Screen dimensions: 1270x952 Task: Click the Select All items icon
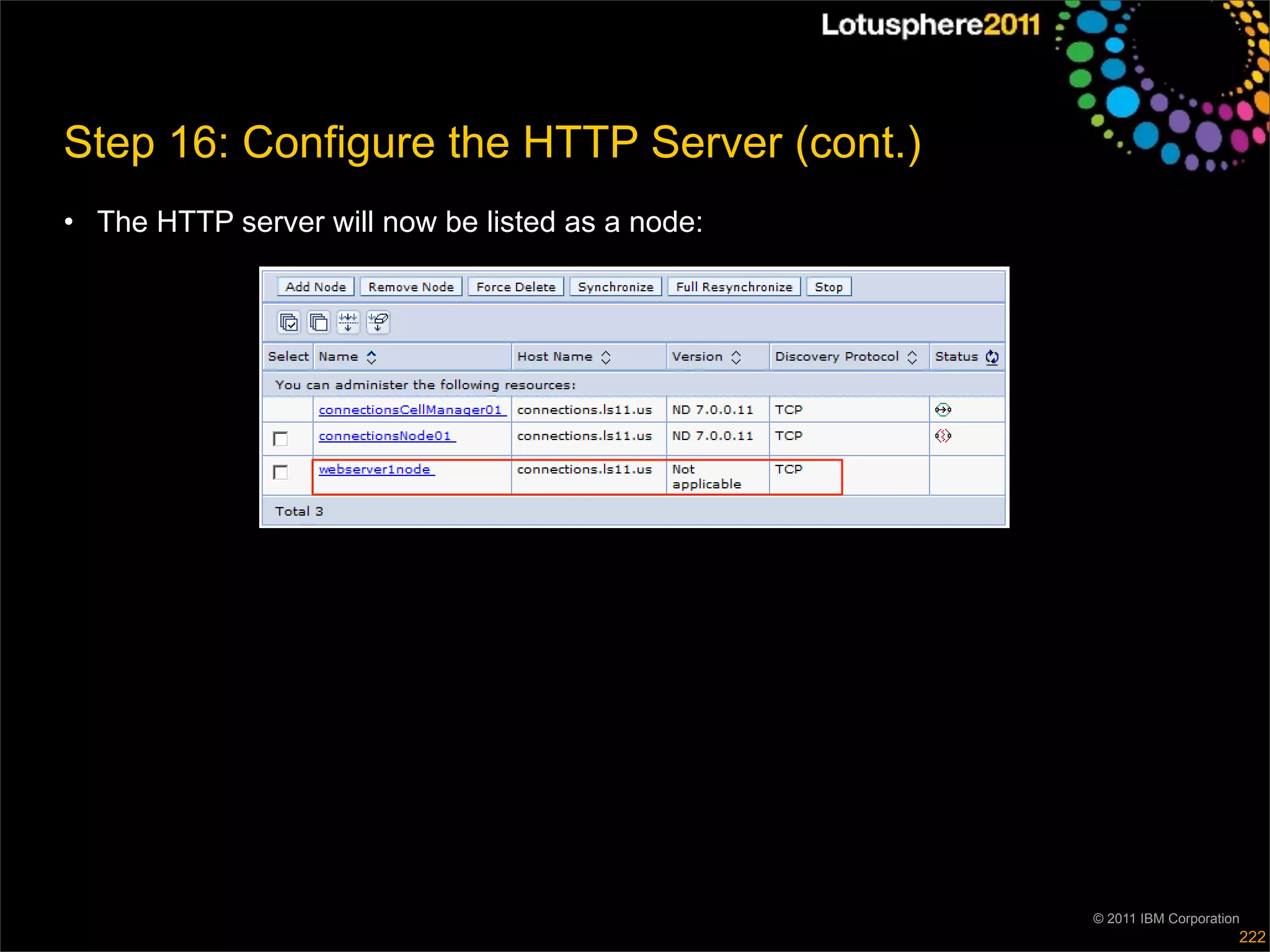coord(288,322)
